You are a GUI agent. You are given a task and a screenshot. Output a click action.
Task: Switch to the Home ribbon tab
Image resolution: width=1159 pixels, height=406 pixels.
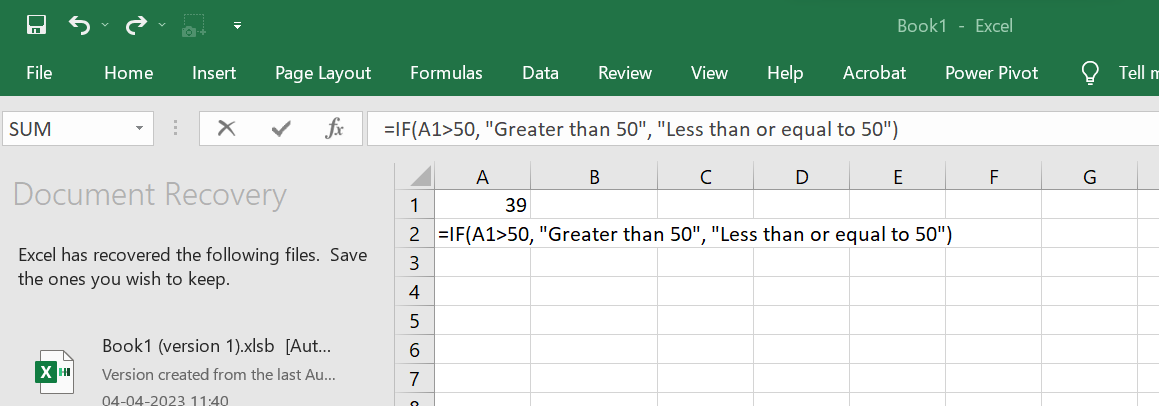129,73
